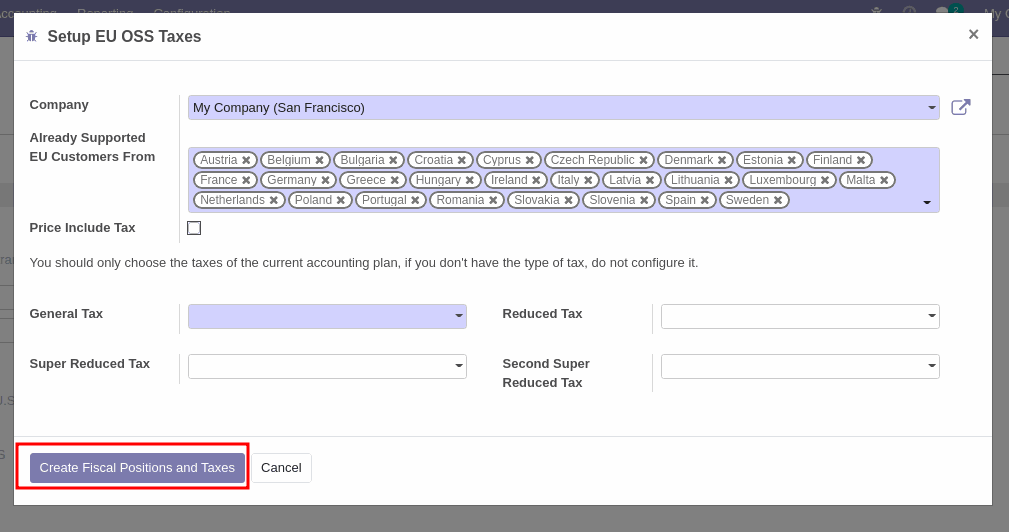Remove Sweden tag from country list
This screenshot has width=1009, height=532.
(x=778, y=200)
